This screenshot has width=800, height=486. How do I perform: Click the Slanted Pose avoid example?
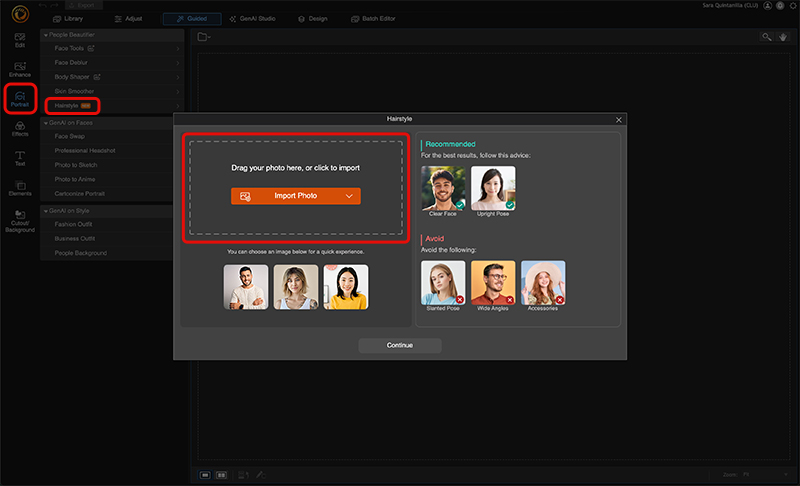pos(443,283)
